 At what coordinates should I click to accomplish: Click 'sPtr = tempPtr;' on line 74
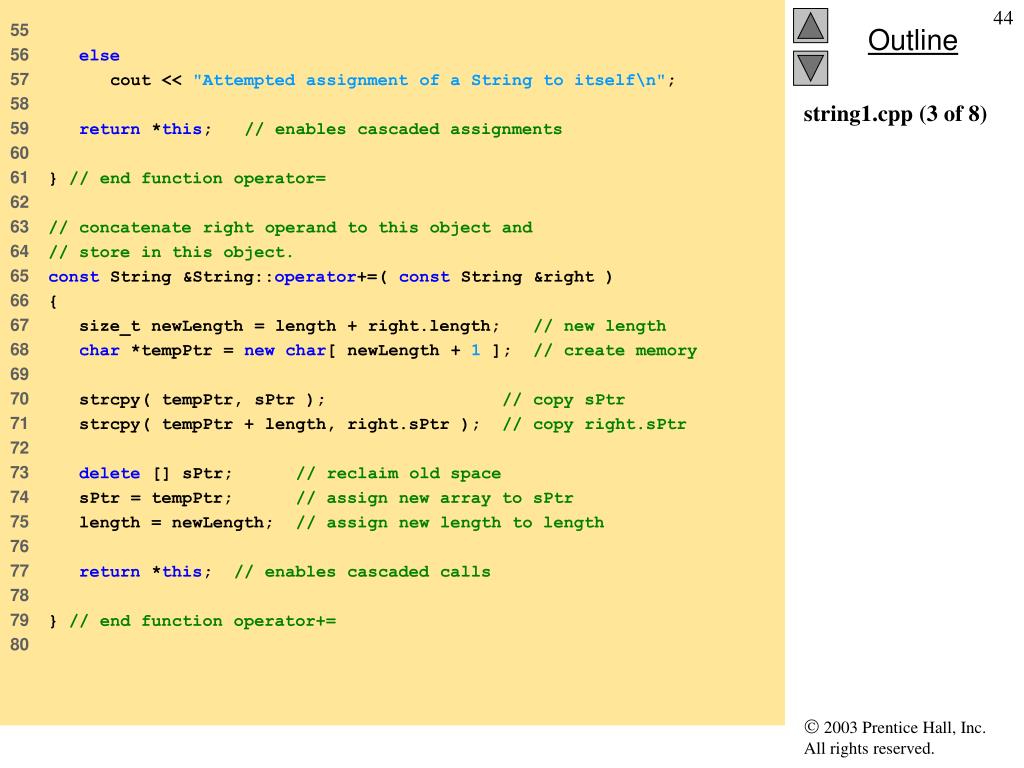point(155,498)
